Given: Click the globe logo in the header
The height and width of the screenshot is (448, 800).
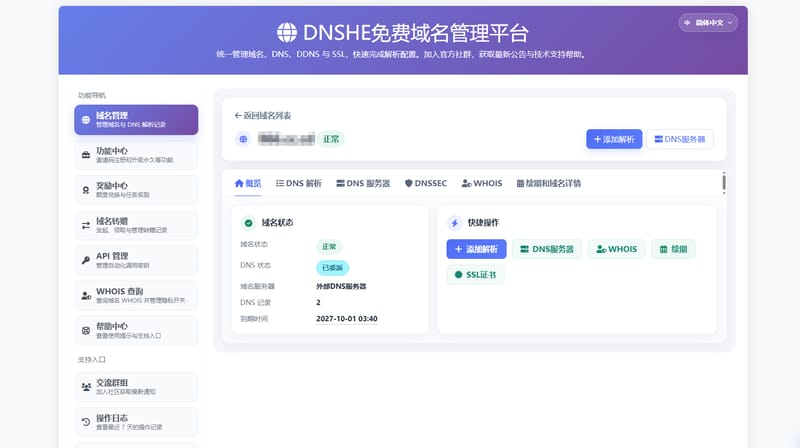Looking at the screenshot, I should (x=287, y=33).
